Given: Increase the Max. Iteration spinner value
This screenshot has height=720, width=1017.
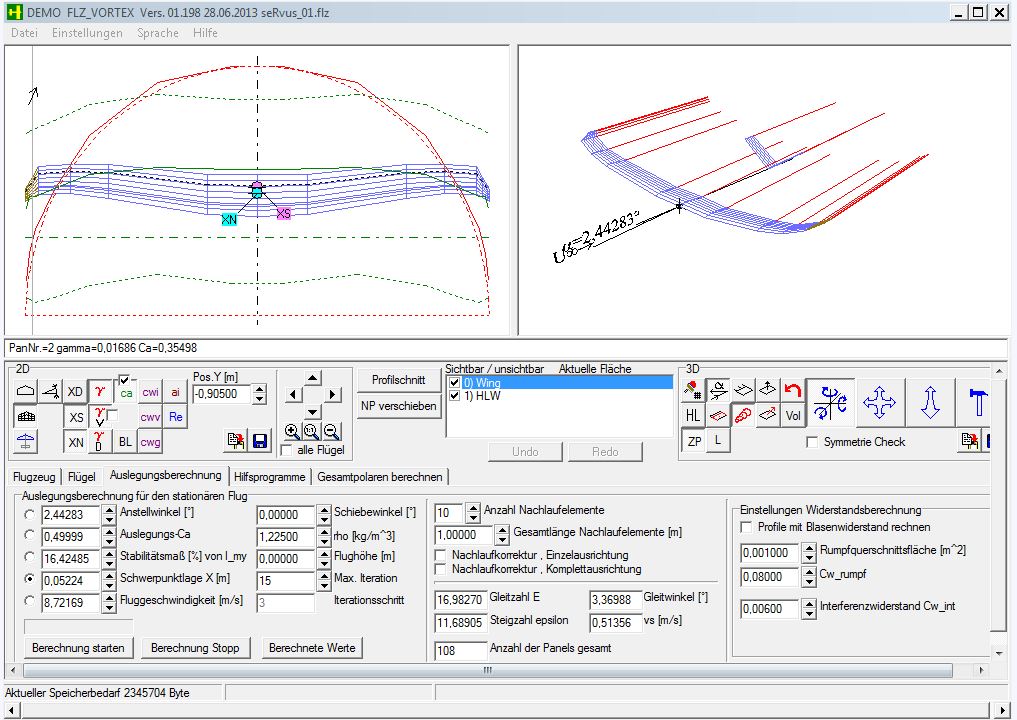Looking at the screenshot, I should (323, 574).
